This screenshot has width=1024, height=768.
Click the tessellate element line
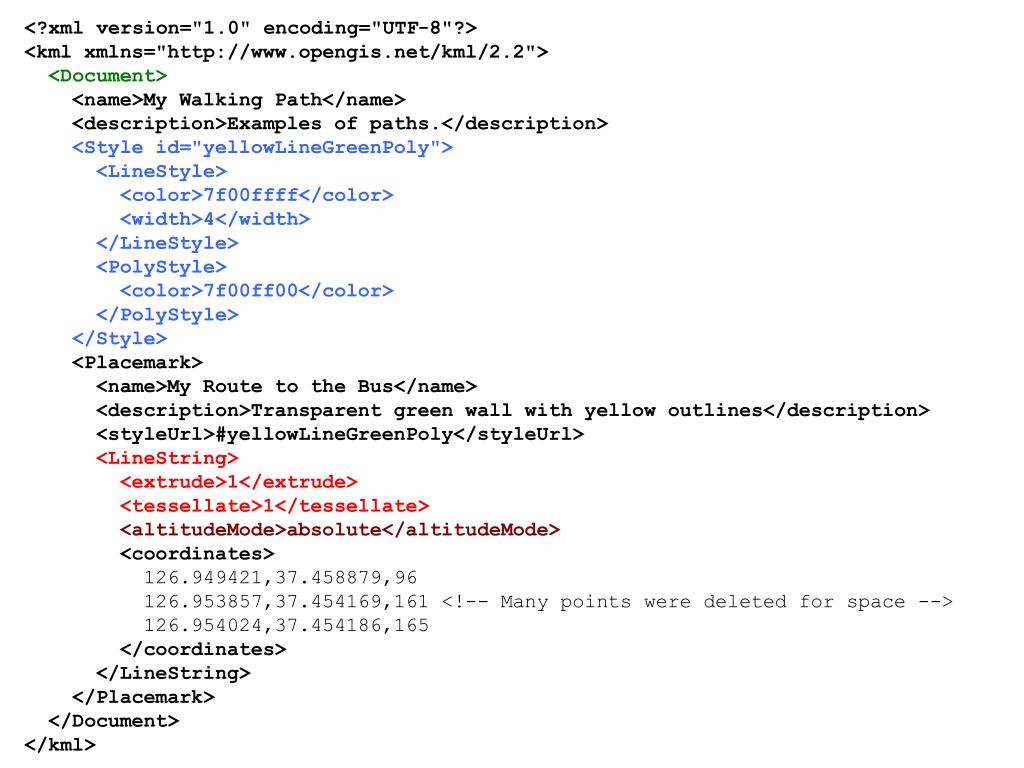pyautogui.click(x=274, y=506)
